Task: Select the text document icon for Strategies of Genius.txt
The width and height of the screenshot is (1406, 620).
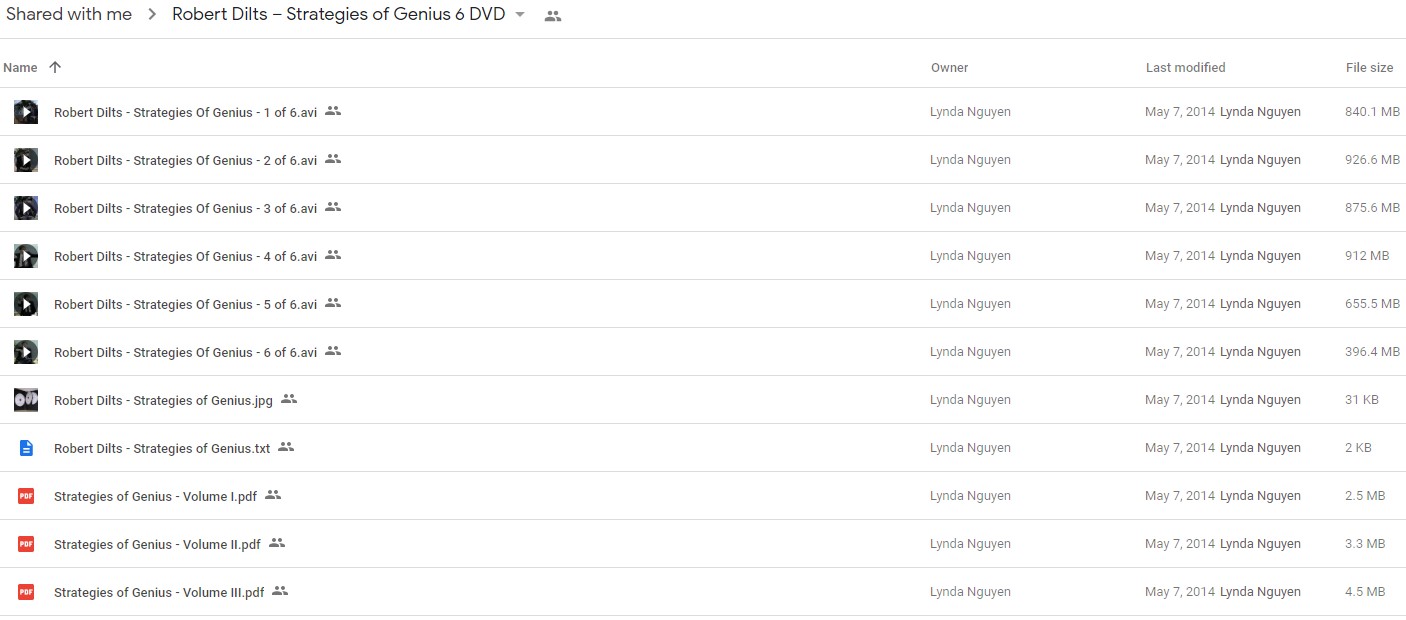Action: pyautogui.click(x=26, y=448)
